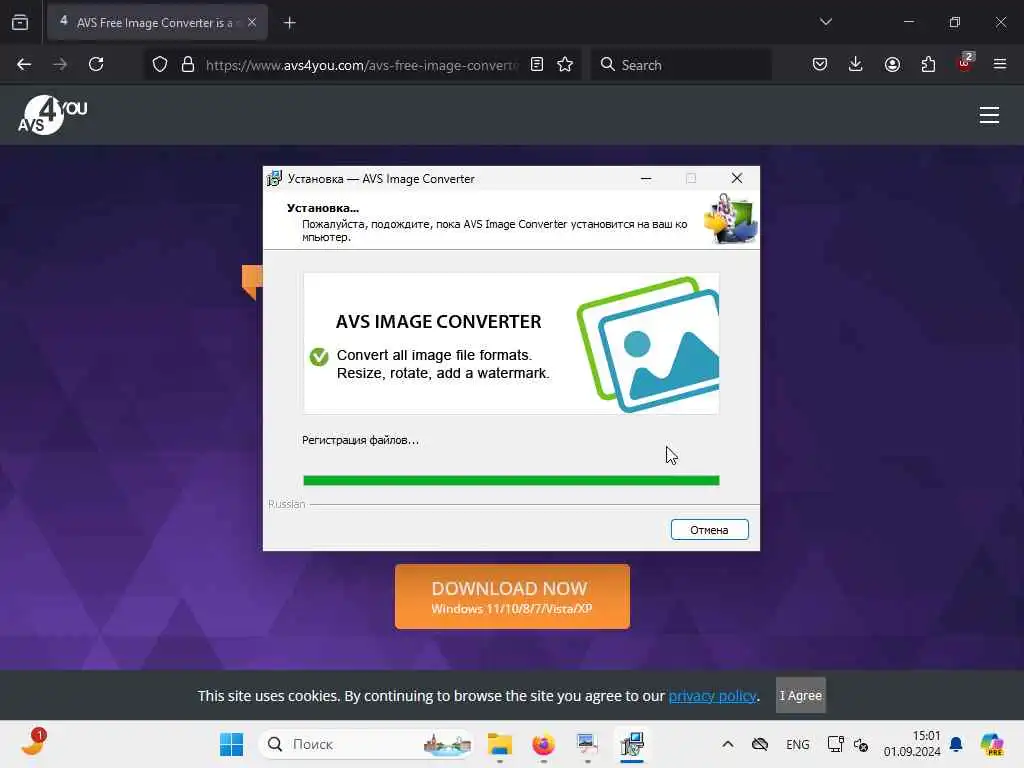Click the AVS Image Converter banner image
Image resolution: width=1024 pixels, height=768 pixels.
tap(511, 344)
